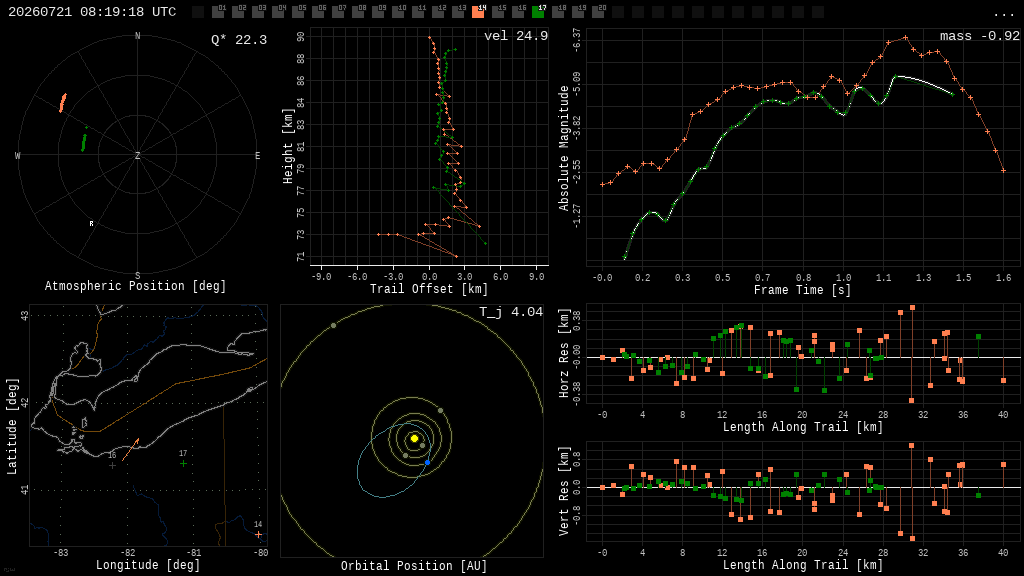Enable the gray station 16 box
1024x576 pixels.
point(519,11)
